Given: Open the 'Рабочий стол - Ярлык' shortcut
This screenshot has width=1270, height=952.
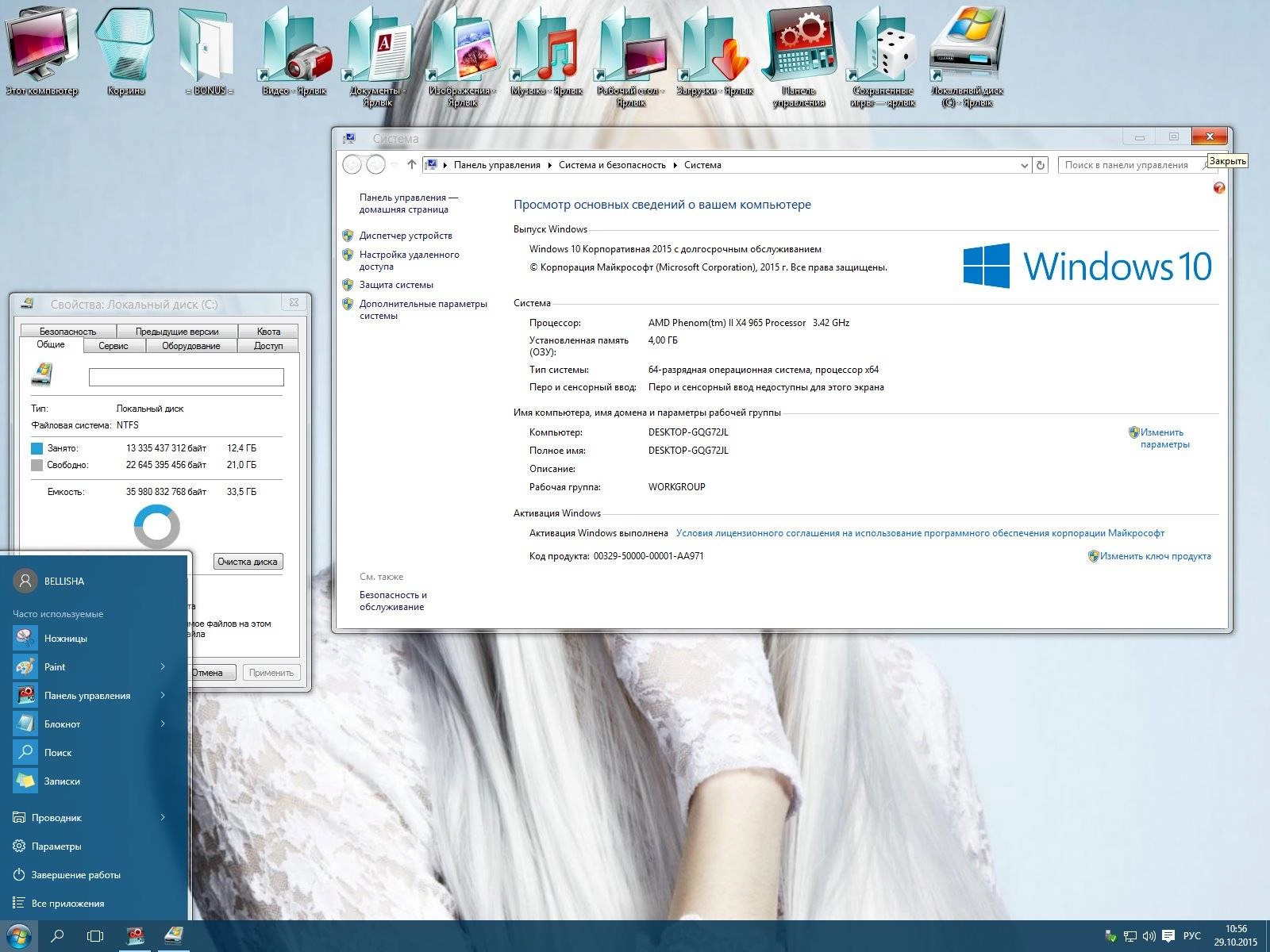Looking at the screenshot, I should tap(630, 56).
